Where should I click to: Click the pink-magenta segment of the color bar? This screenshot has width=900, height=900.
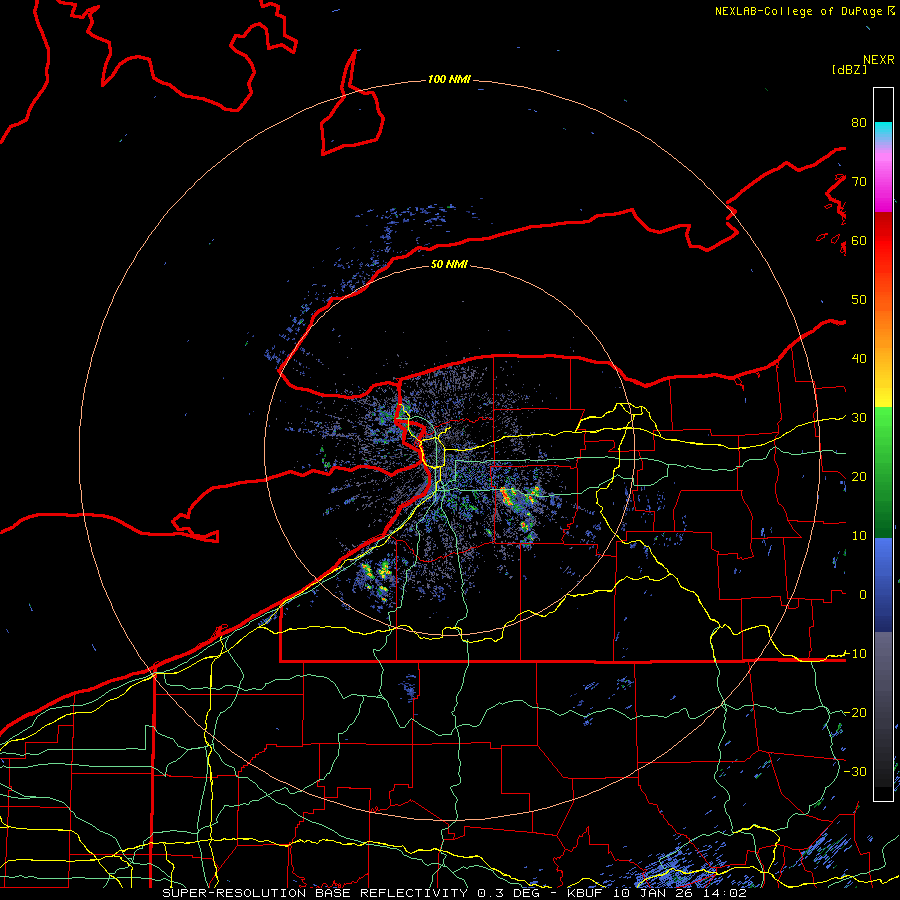(883, 178)
